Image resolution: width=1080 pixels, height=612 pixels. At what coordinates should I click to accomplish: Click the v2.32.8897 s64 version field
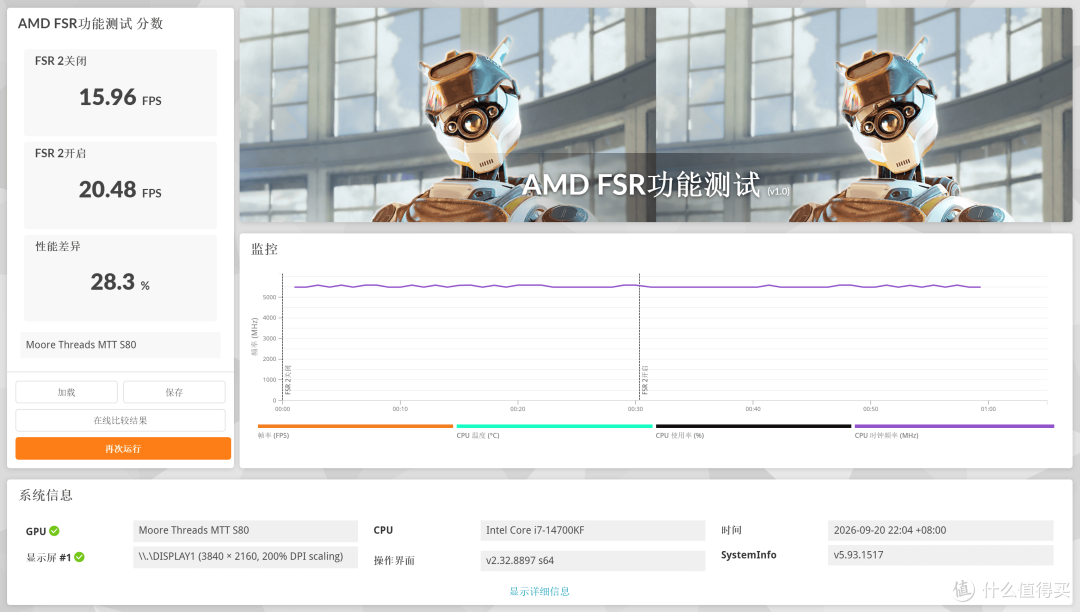tap(592, 560)
